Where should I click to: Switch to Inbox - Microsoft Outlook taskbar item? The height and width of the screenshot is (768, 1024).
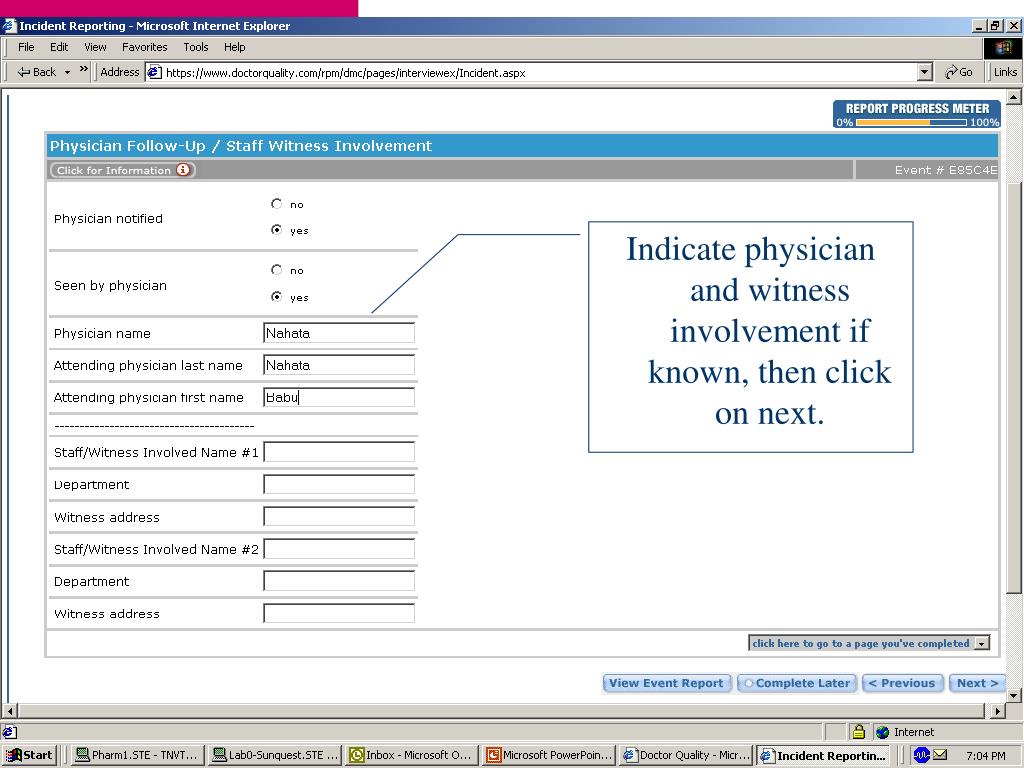tap(414, 756)
